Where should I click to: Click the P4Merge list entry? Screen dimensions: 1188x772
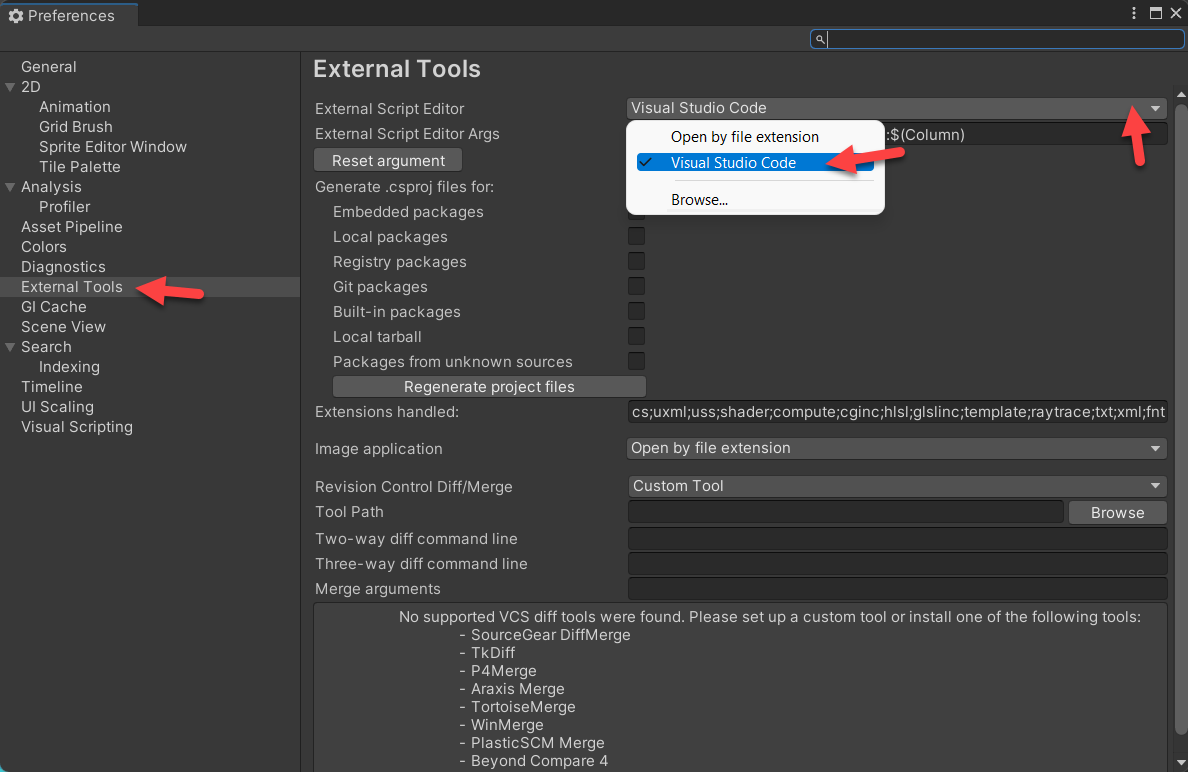504,671
